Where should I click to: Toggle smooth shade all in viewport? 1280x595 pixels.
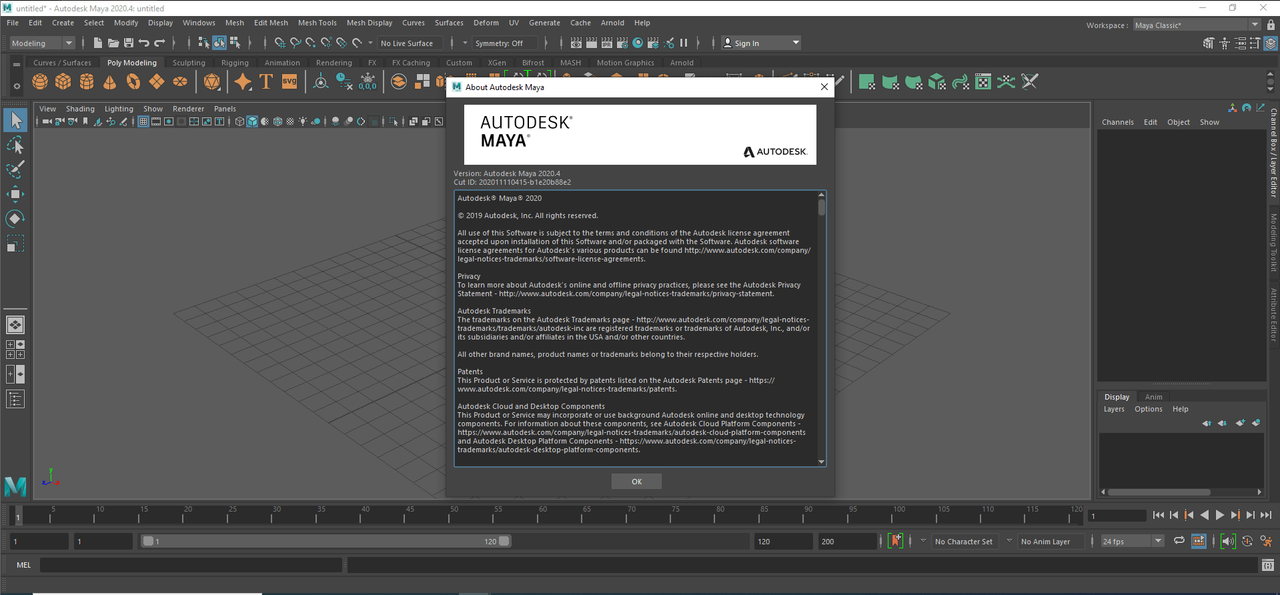(252, 121)
